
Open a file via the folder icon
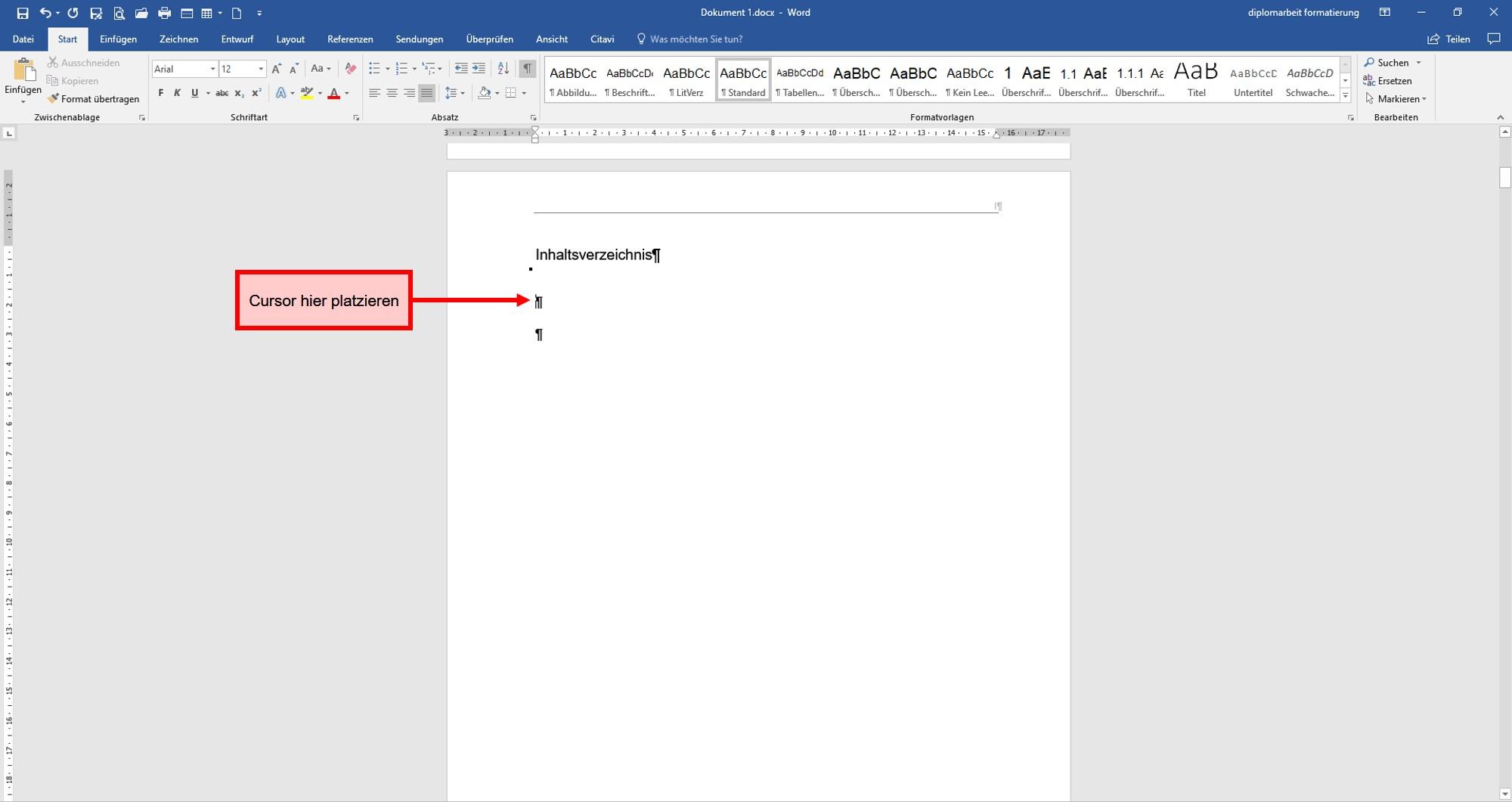click(141, 13)
